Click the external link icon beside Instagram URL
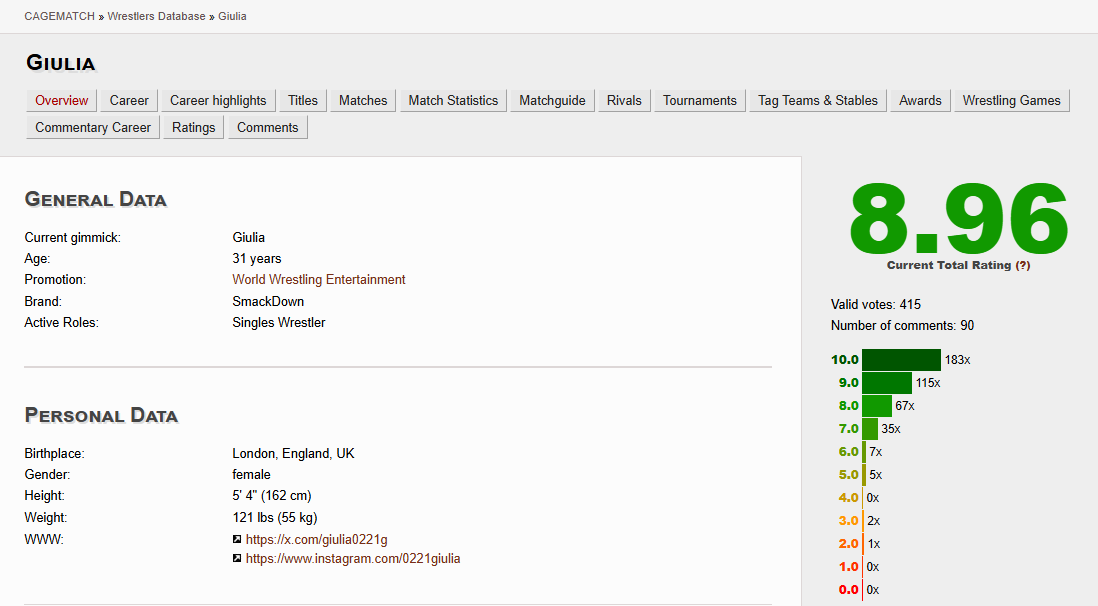 click(x=237, y=559)
